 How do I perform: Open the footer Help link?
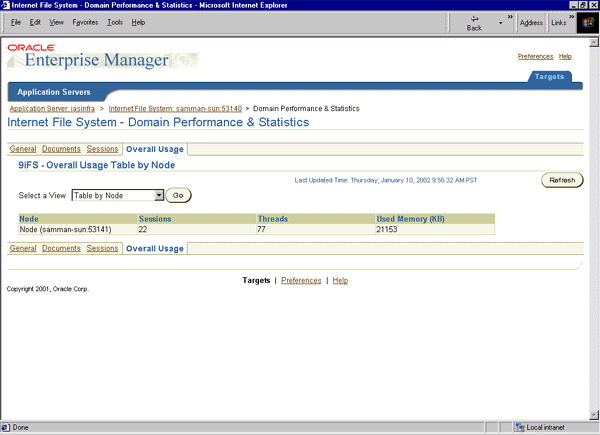(x=340, y=280)
